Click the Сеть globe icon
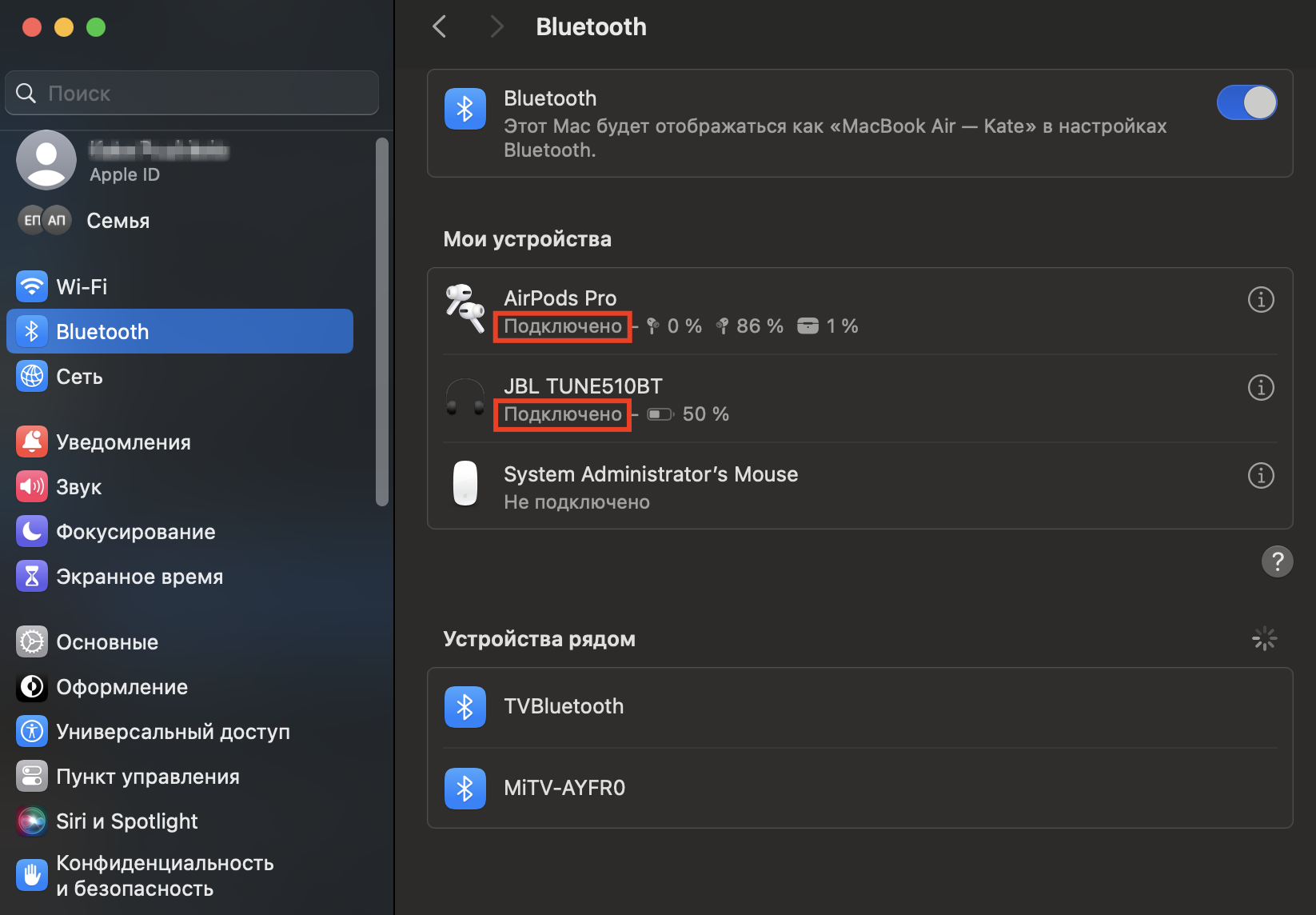This screenshot has width=1316, height=915. 32,376
